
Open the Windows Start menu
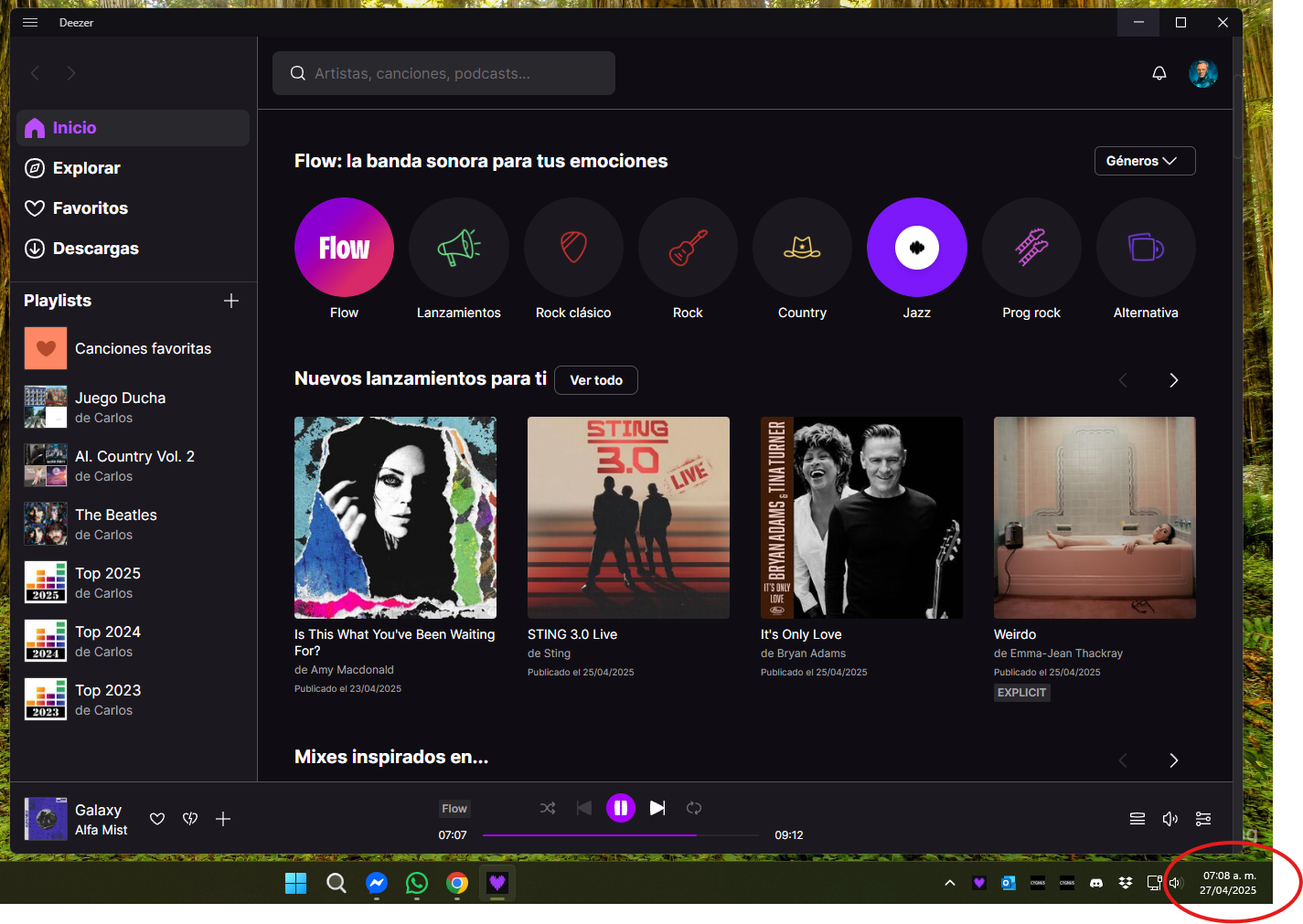[x=295, y=883]
